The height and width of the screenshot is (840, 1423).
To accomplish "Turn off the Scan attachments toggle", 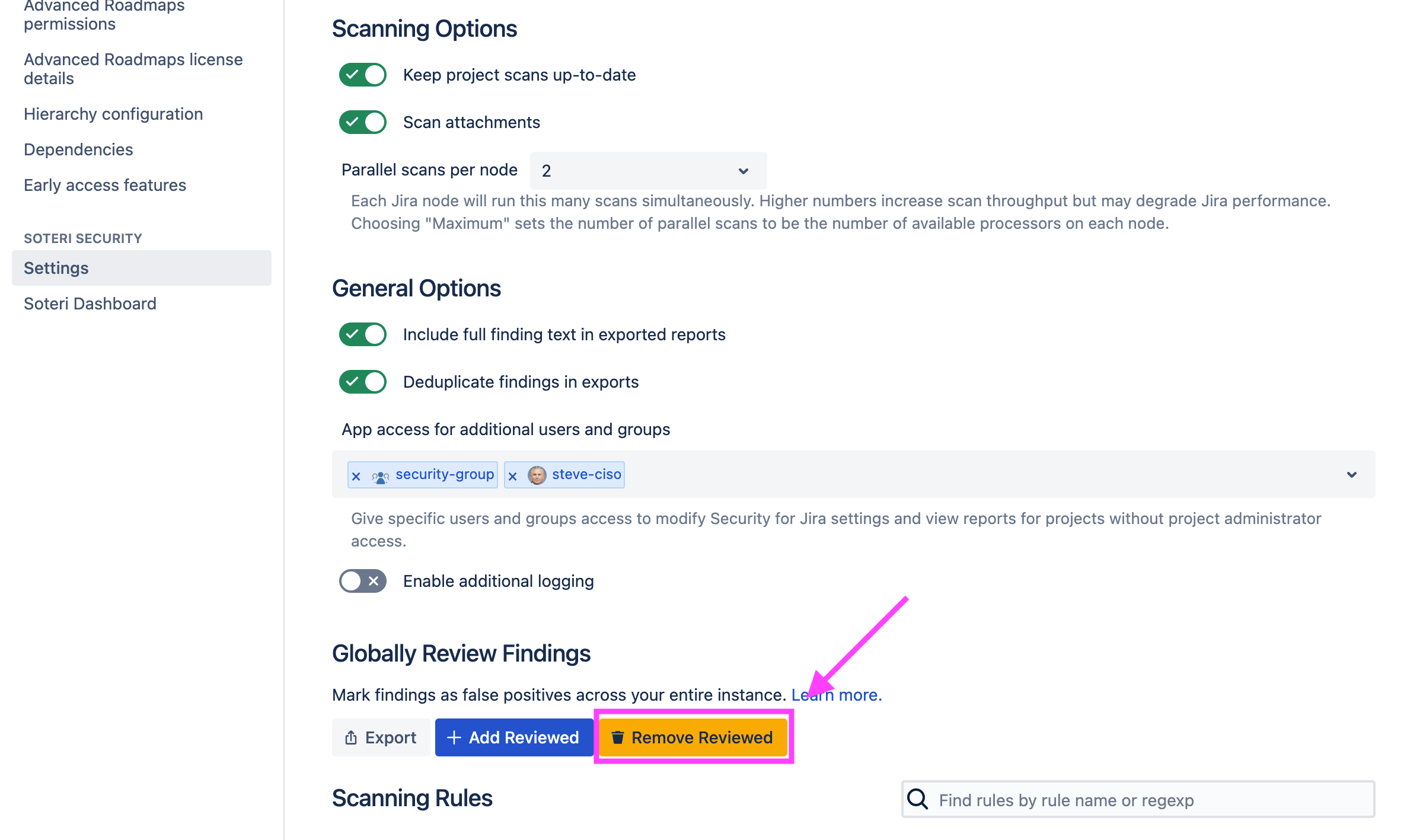I will [362, 122].
